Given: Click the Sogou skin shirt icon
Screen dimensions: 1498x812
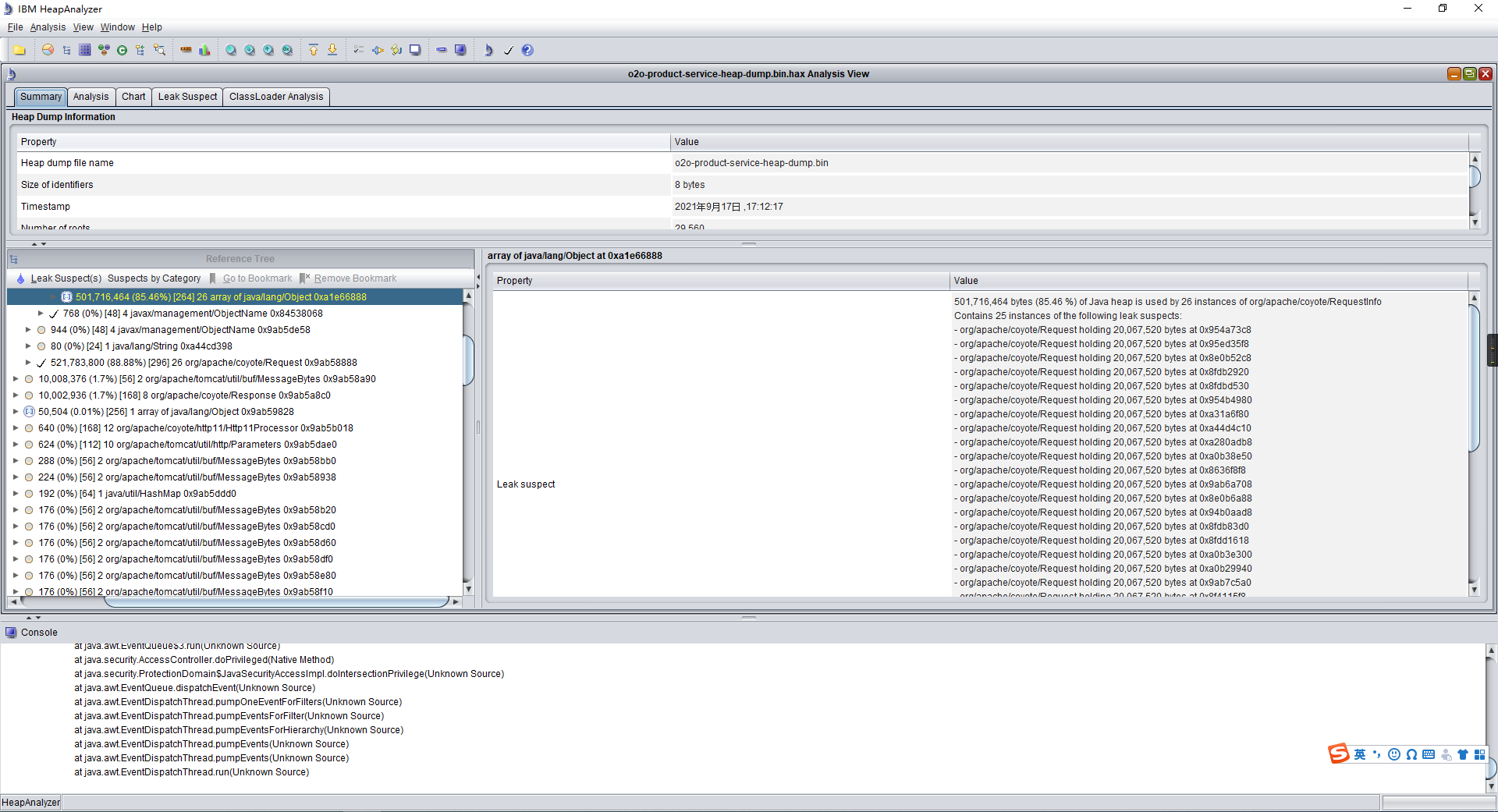Looking at the screenshot, I should [1463, 754].
